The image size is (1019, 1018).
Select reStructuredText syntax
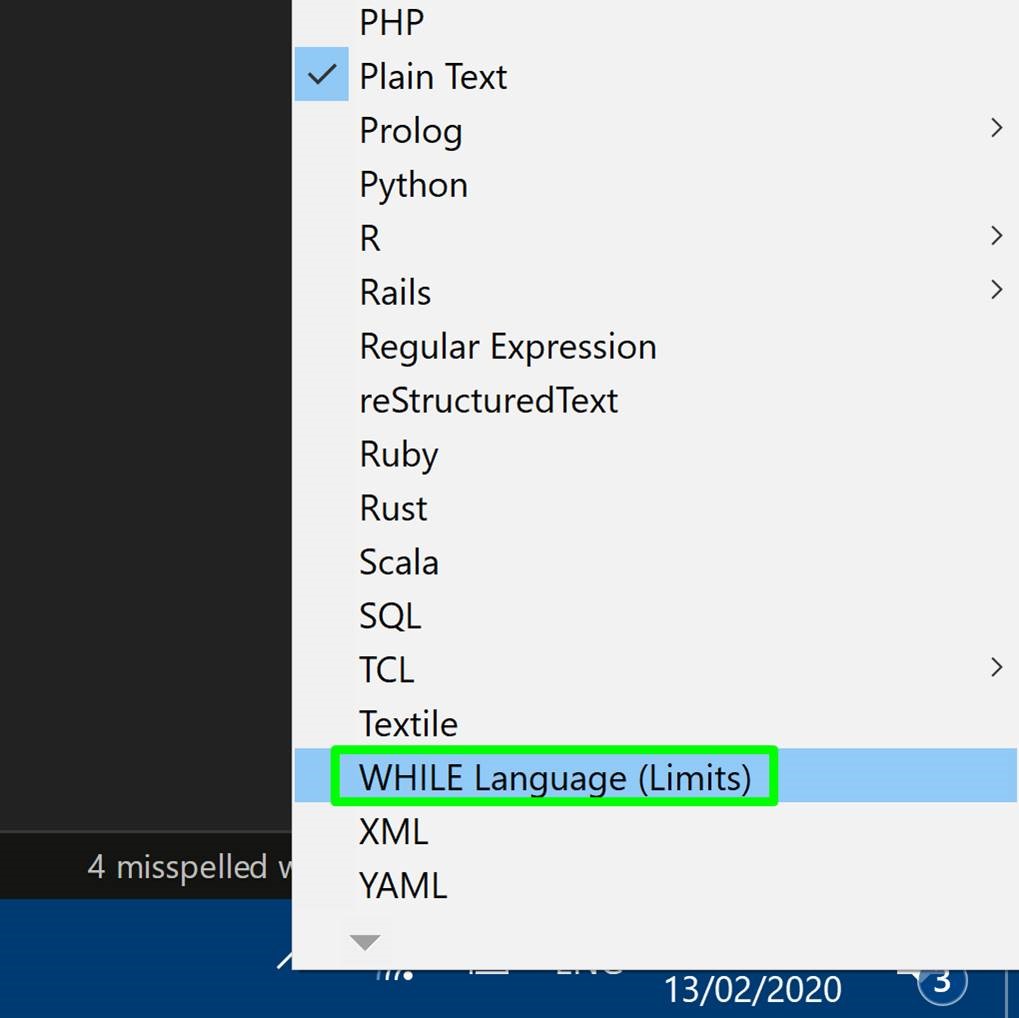click(x=655, y=398)
